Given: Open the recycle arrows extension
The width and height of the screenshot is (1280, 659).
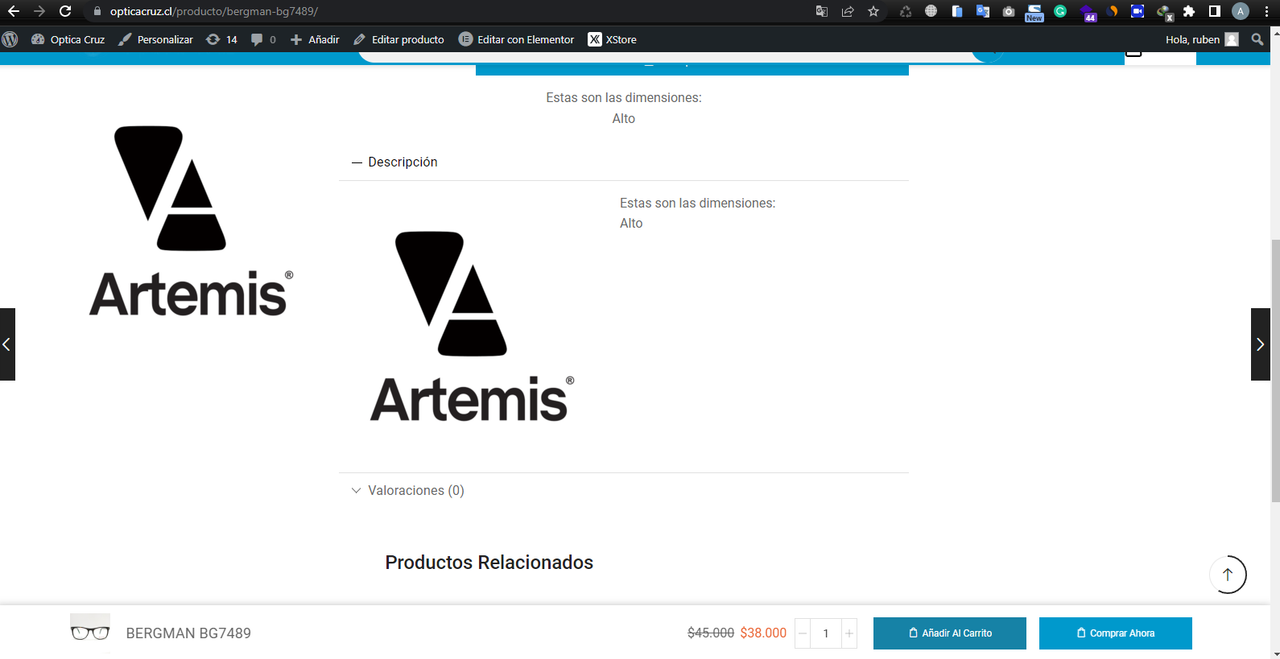Looking at the screenshot, I should (x=906, y=12).
